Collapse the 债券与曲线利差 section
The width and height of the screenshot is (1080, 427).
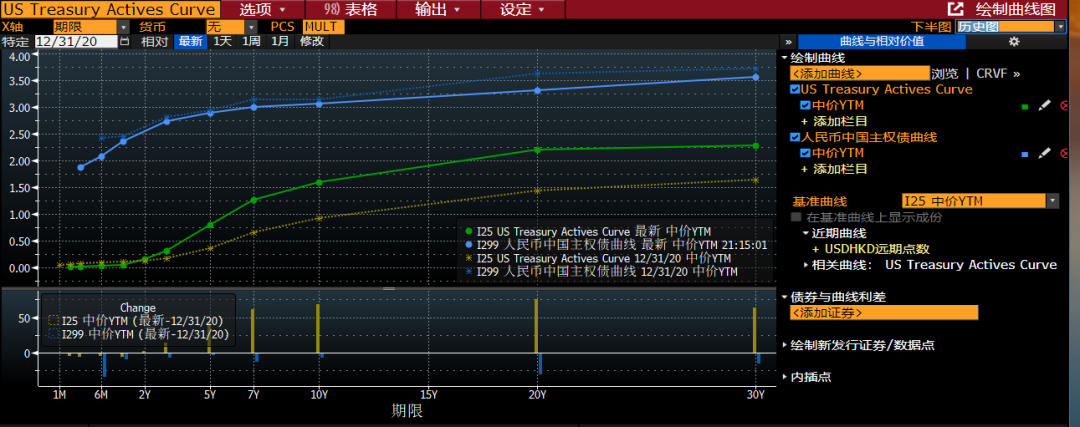coord(785,297)
